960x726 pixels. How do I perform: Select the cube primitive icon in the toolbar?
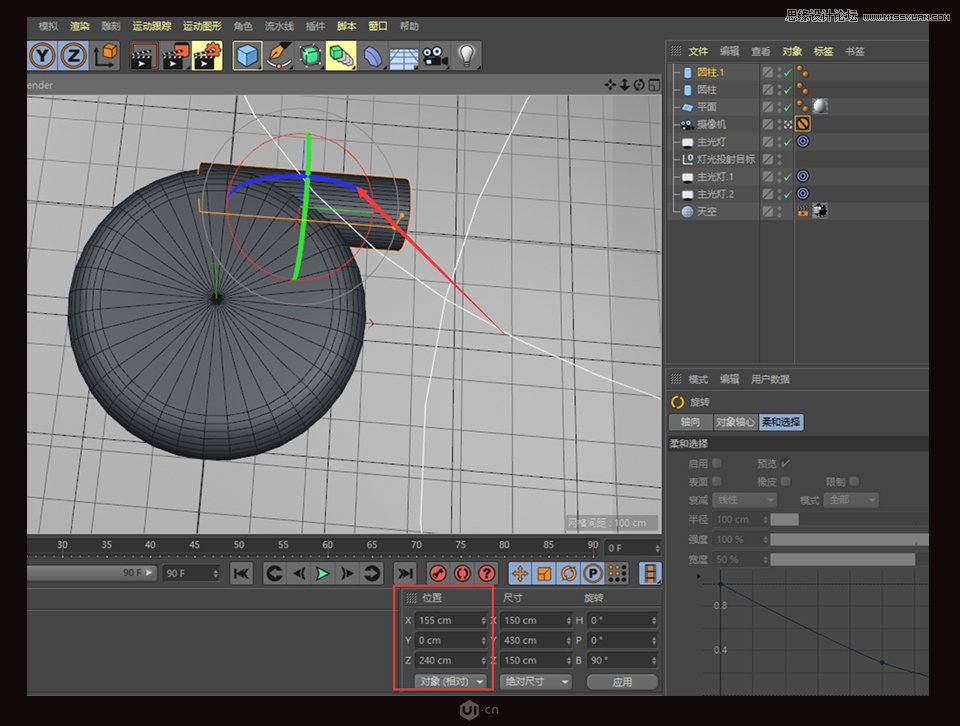tap(247, 57)
